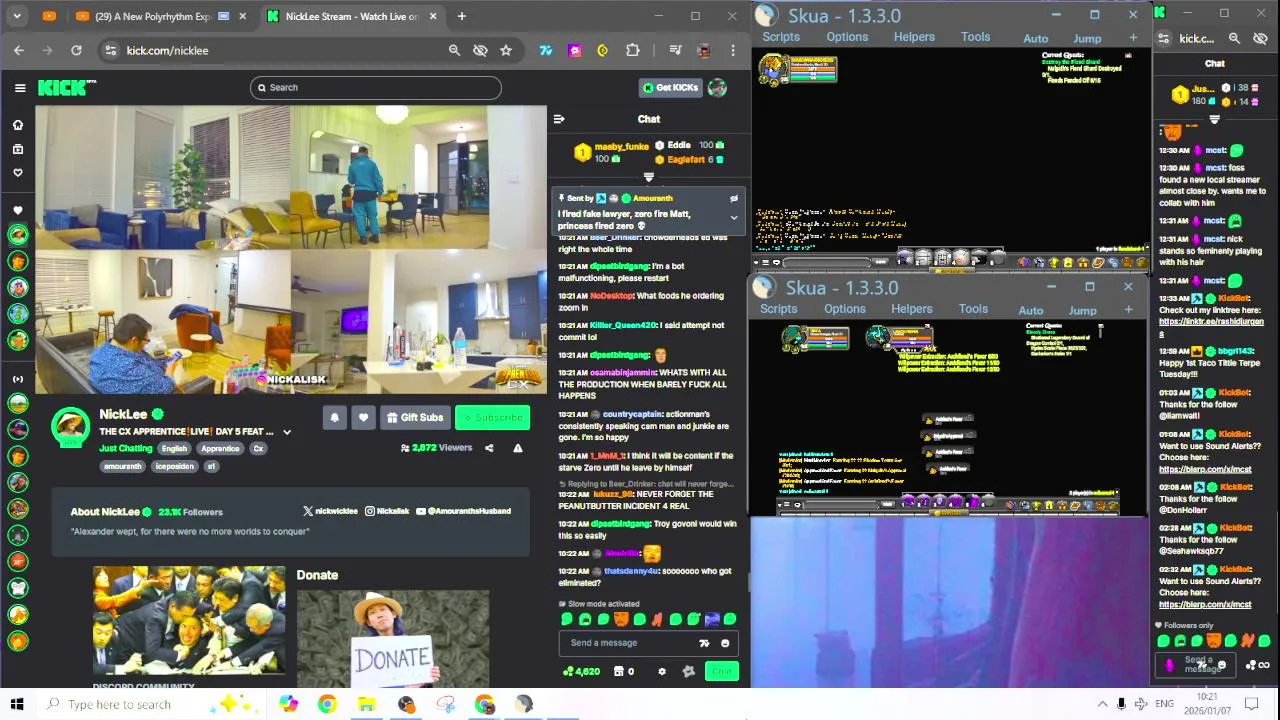Open the linktr.ee link in right chat
Image resolution: width=1280 pixels, height=720 pixels.
[x=1211, y=322]
